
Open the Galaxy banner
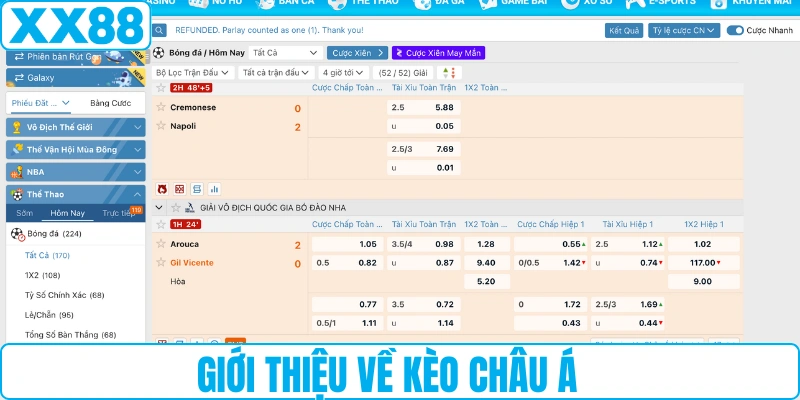coord(76,78)
